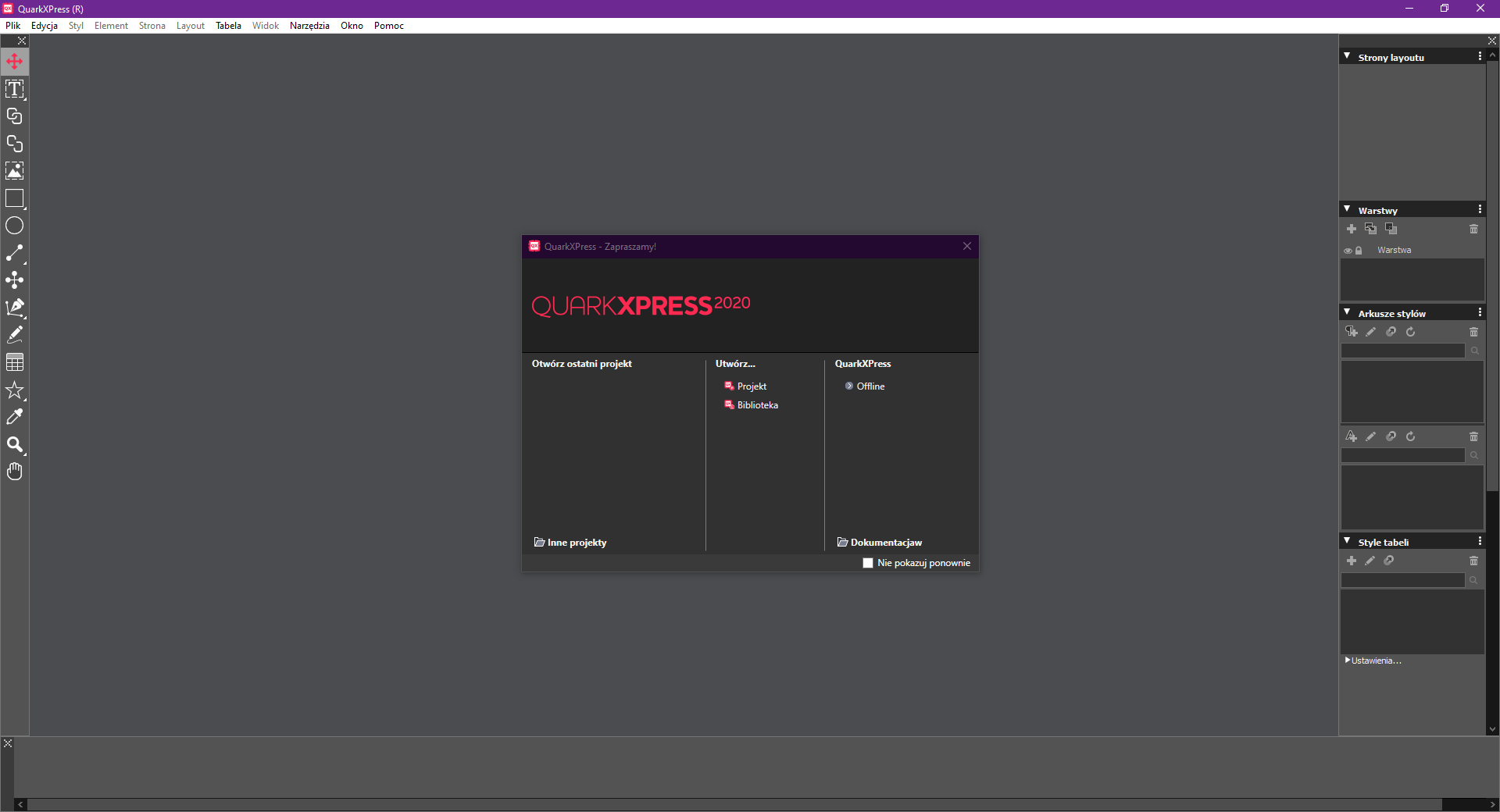Viewport: 1500px width, 812px height.
Task: Select the Select Point tool
Action: (x=15, y=280)
